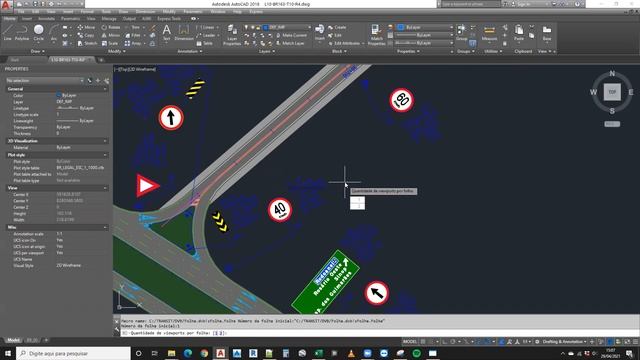Click the Windows search box
The image size is (640, 360).
click(73, 353)
